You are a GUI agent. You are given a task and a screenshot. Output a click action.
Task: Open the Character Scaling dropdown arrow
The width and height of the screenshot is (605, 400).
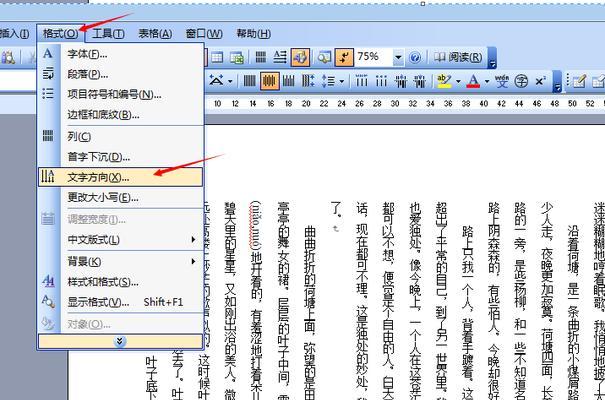click(x=230, y=81)
